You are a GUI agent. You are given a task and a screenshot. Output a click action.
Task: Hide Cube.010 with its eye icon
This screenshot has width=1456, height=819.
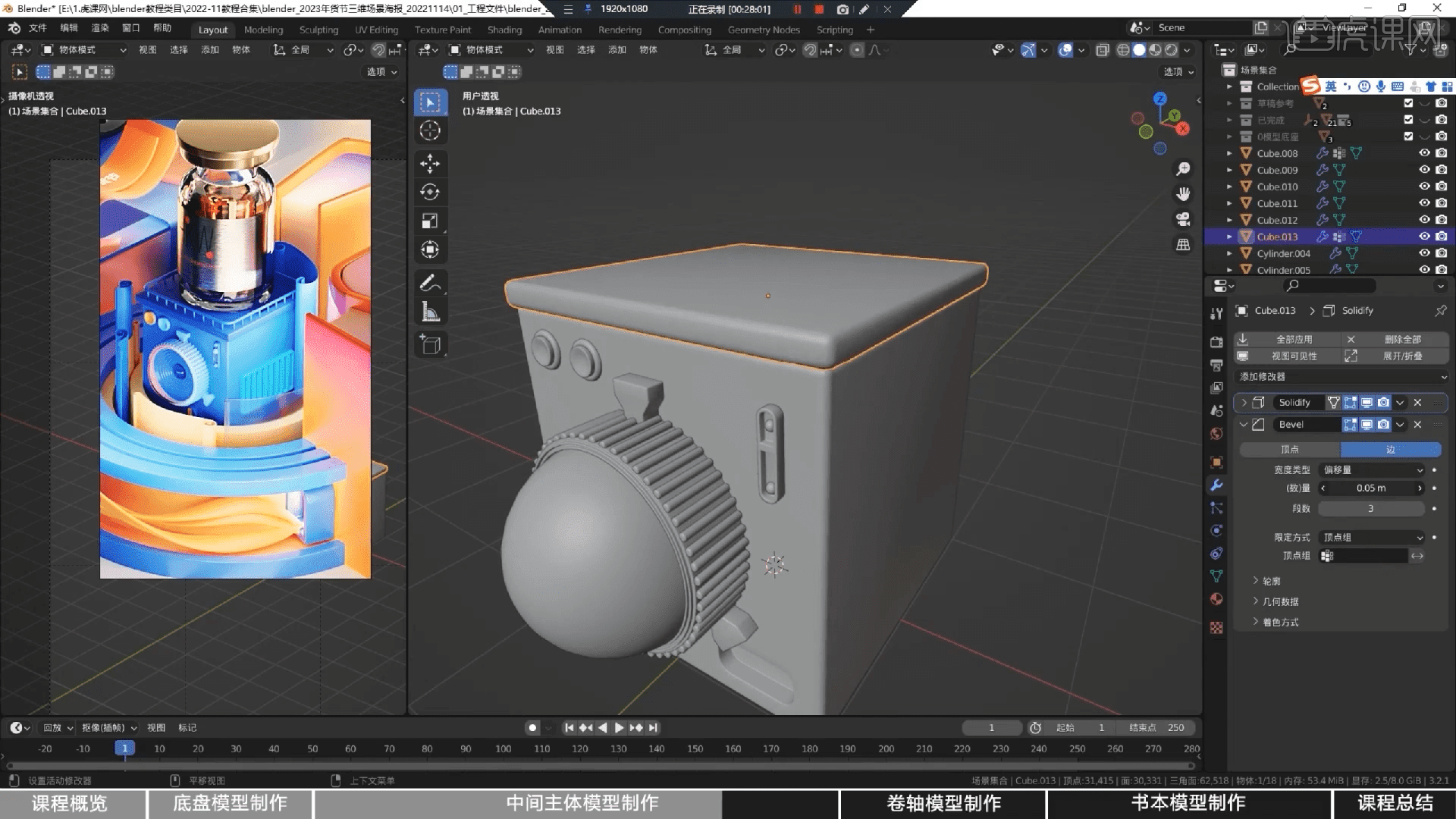[1424, 187]
